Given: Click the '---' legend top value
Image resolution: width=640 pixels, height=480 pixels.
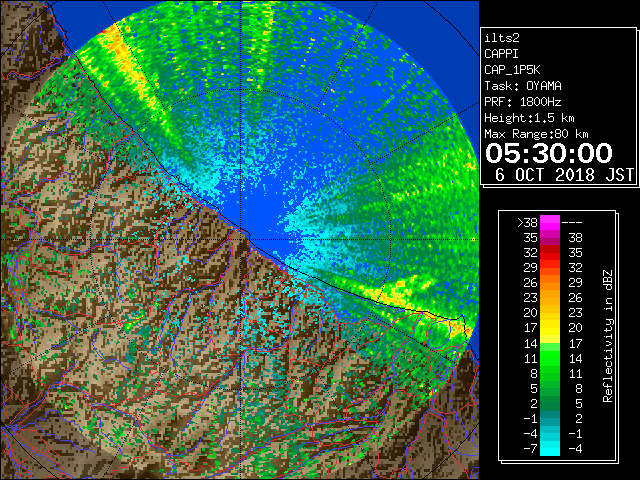Looking at the screenshot, I should tap(572, 223).
